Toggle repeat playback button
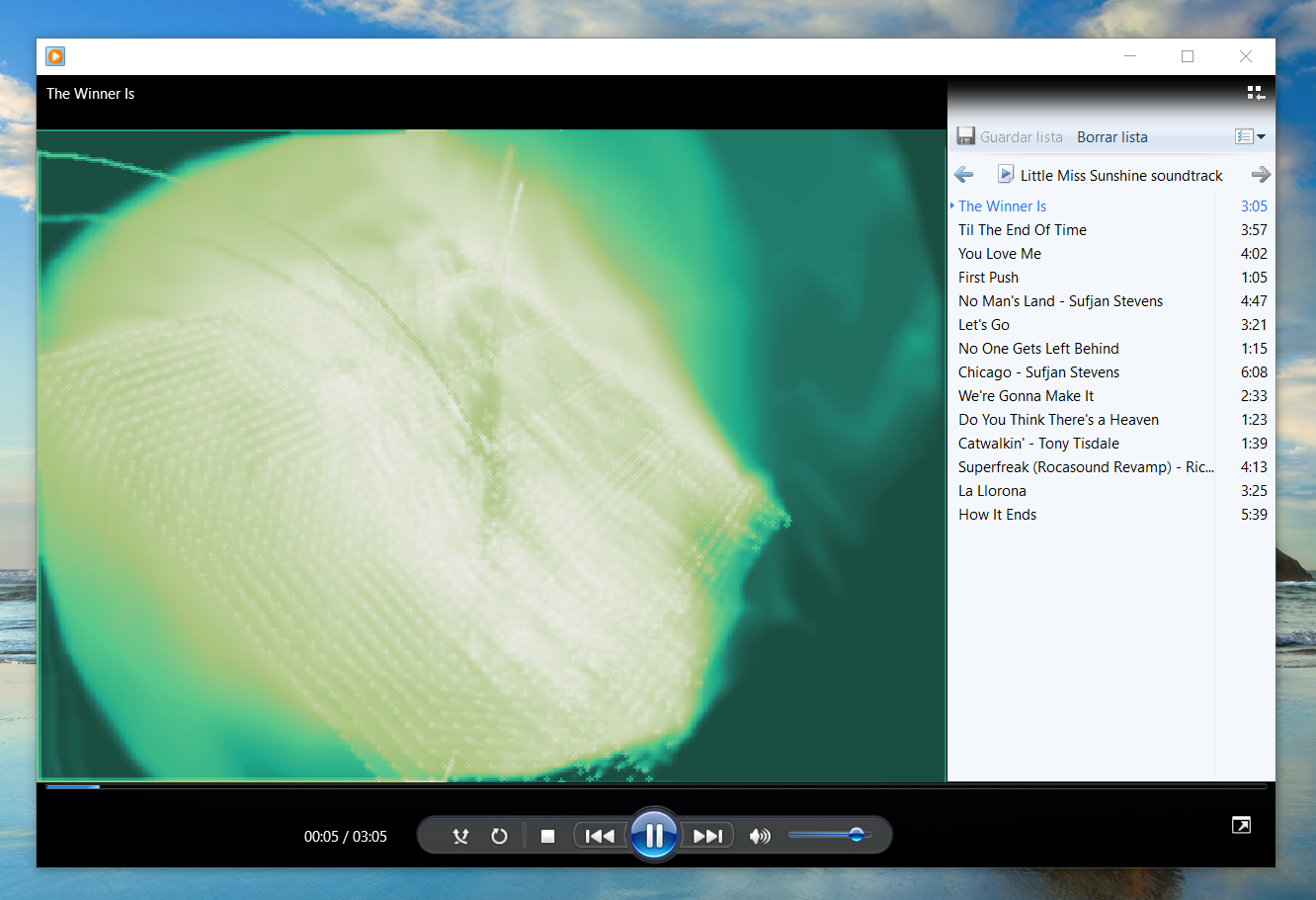 click(499, 836)
